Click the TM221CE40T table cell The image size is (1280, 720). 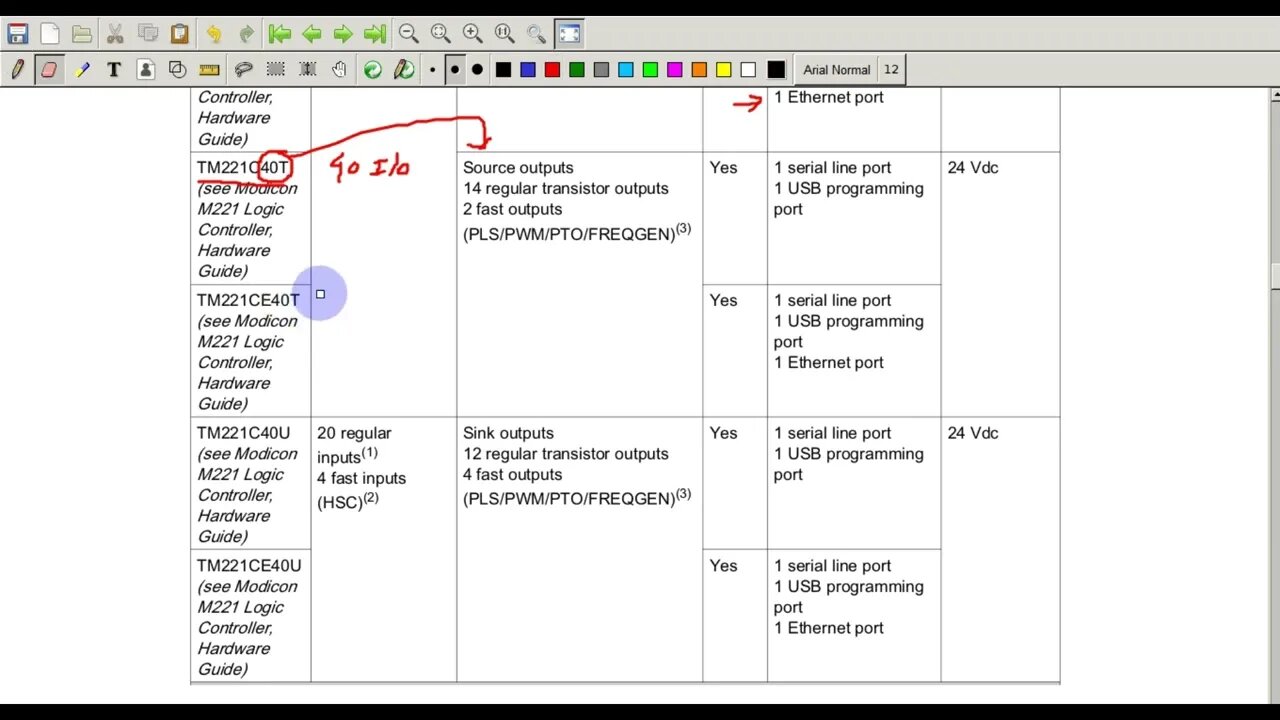coord(250,351)
